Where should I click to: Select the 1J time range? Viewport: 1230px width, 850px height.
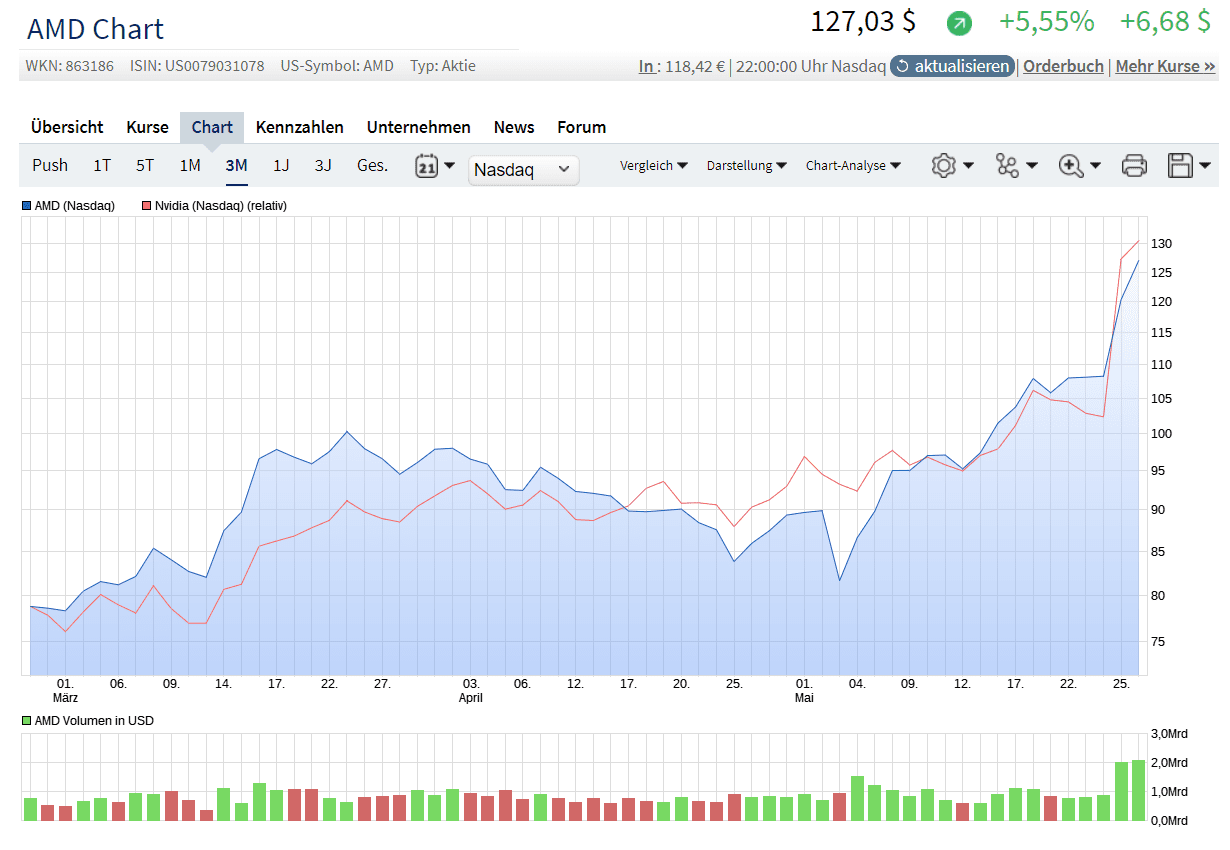click(x=281, y=165)
